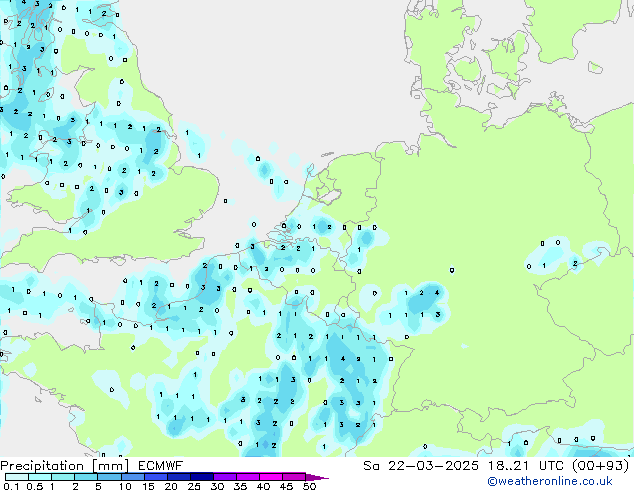
Task: Click the legend swatch between 0.1 and 0.5
Action: pyautogui.click(x=17, y=477)
